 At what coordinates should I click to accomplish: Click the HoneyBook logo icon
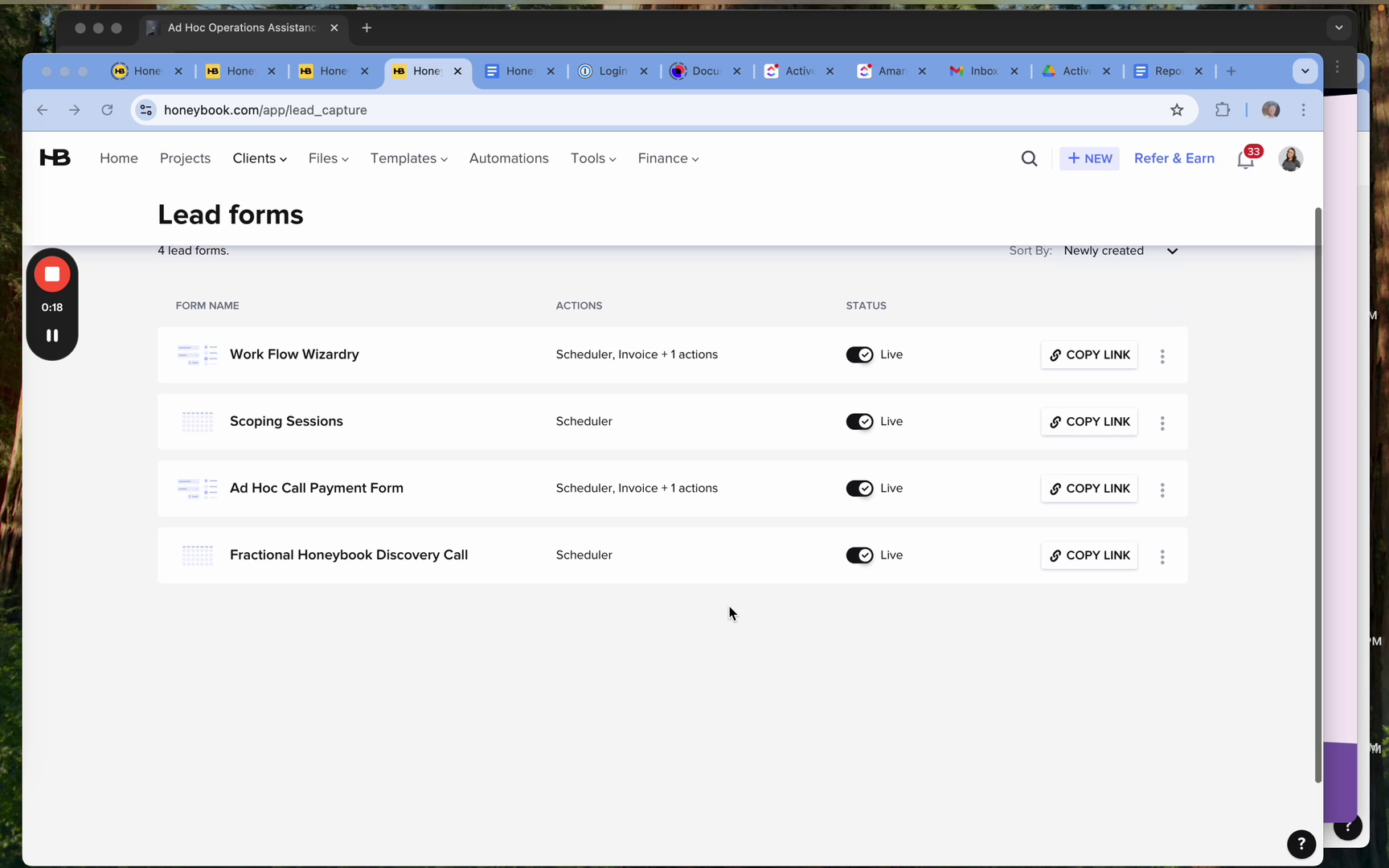55,158
